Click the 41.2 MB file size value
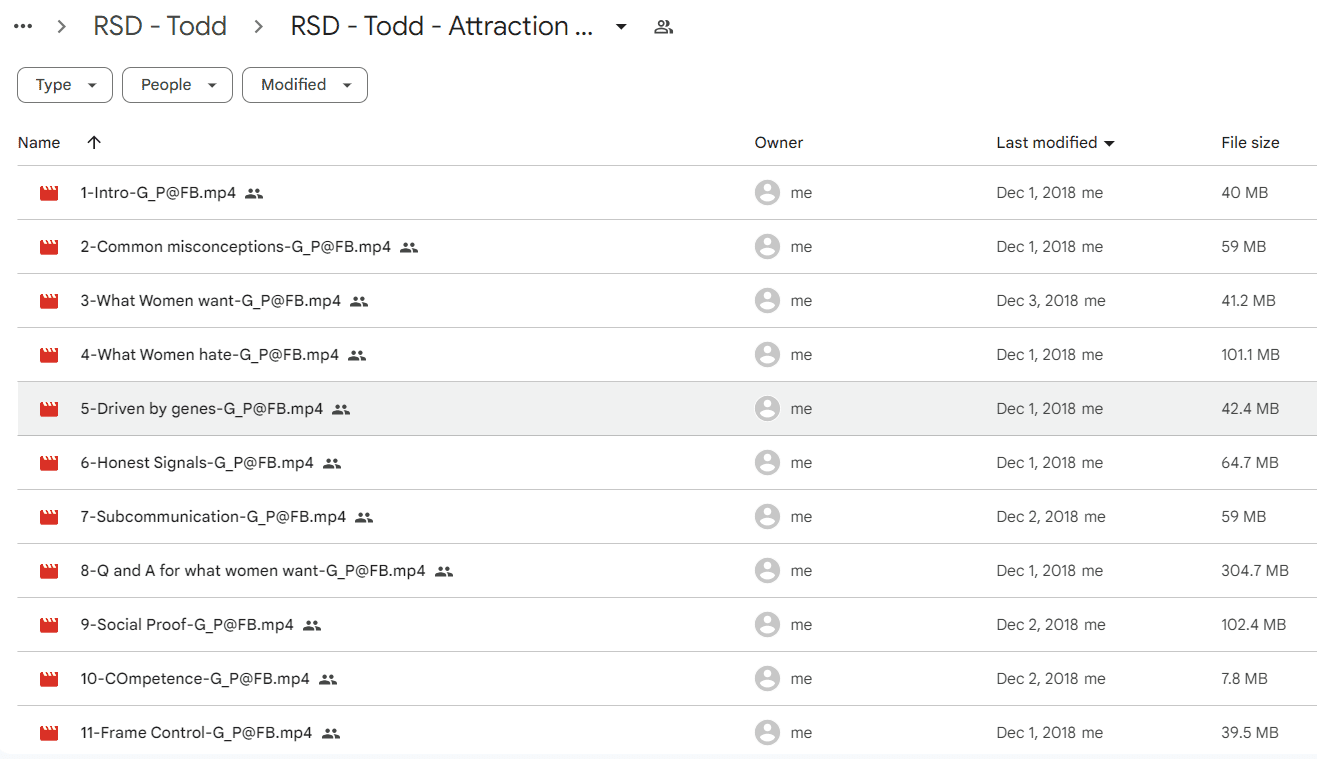 [x=1248, y=301]
